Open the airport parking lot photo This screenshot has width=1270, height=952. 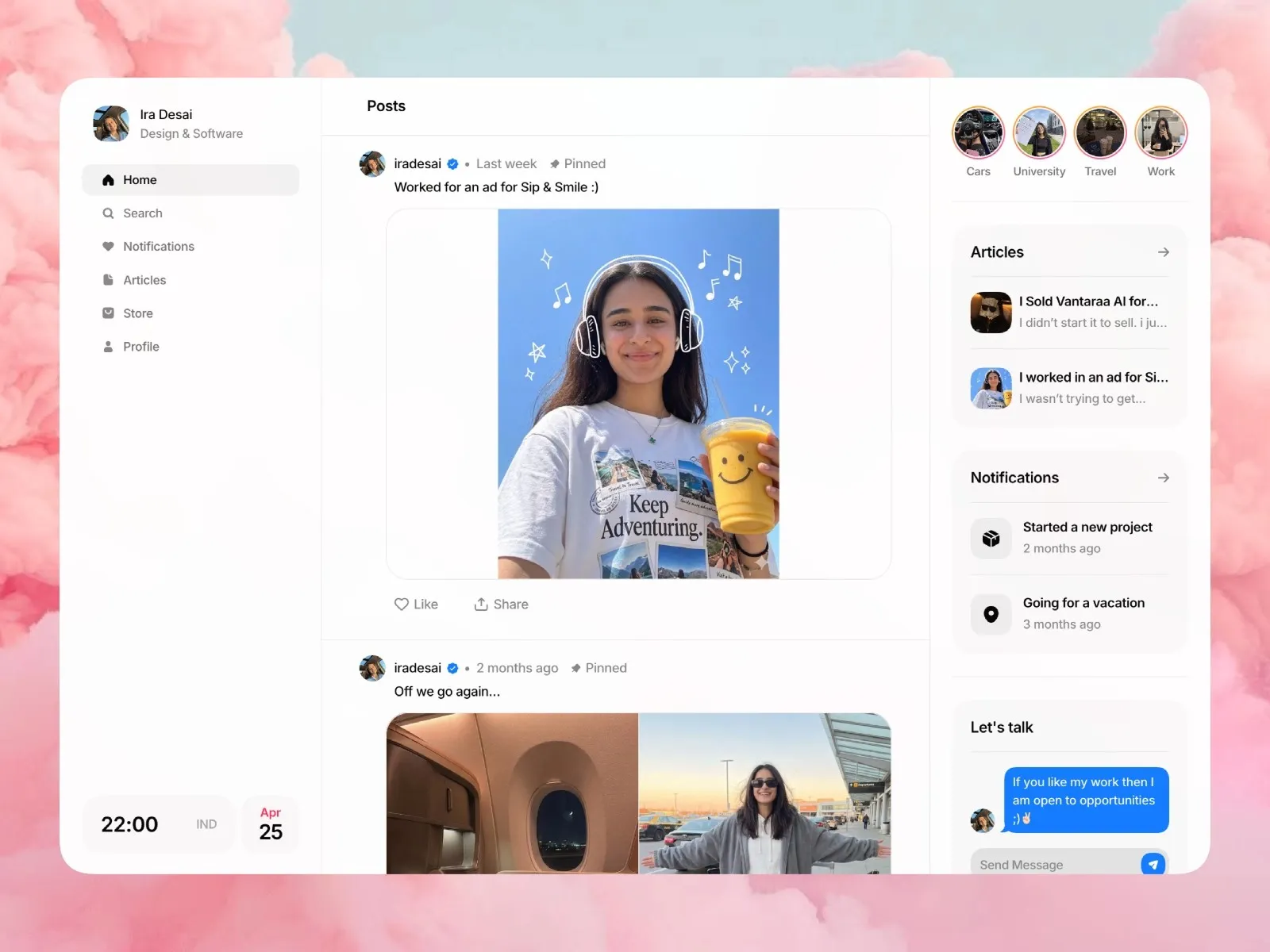[x=765, y=793]
